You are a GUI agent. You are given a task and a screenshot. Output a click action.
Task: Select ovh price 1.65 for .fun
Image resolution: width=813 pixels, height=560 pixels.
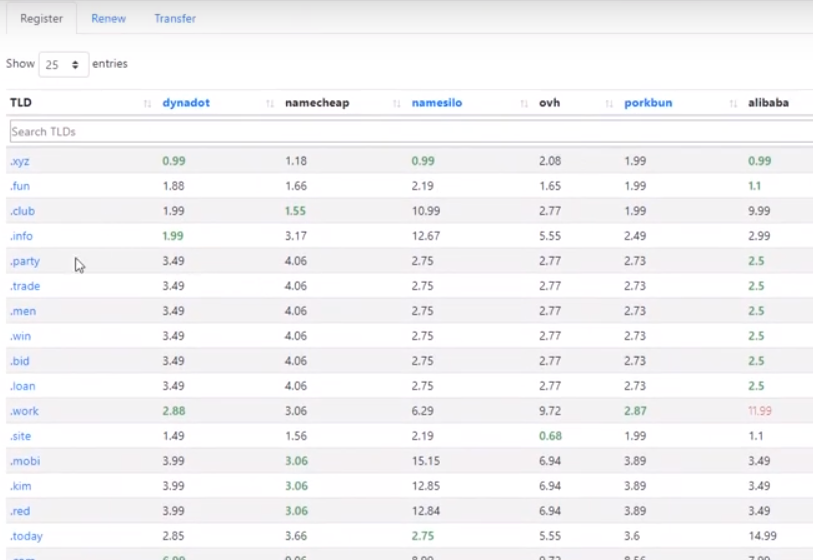click(x=550, y=186)
